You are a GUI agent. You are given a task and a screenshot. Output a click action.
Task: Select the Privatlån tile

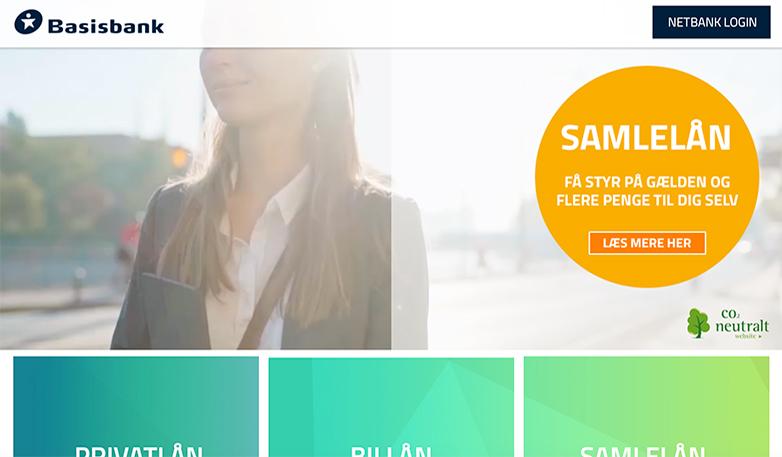click(136, 407)
